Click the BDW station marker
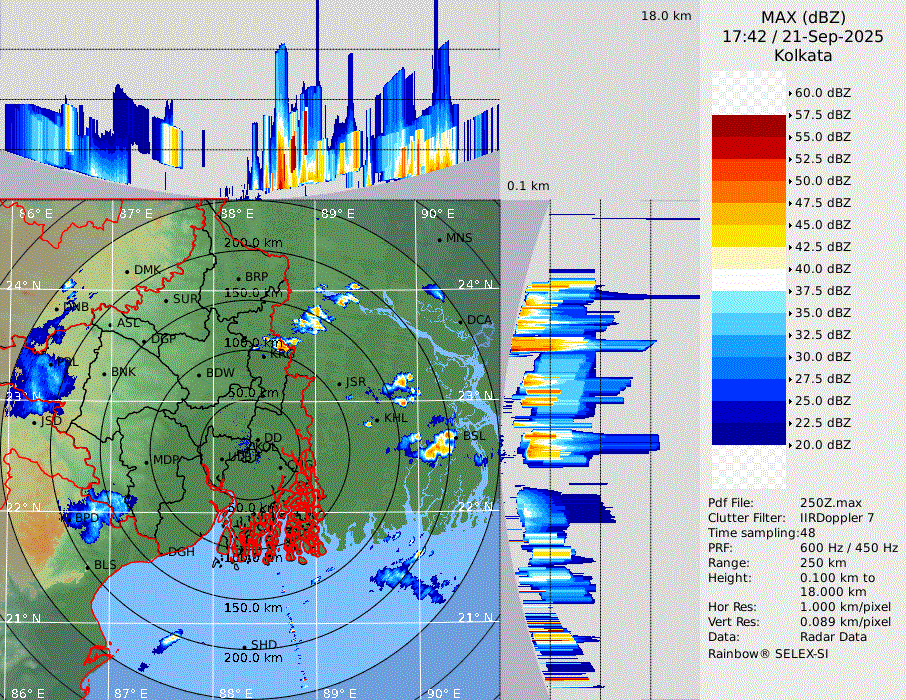The image size is (906, 700). point(199,374)
